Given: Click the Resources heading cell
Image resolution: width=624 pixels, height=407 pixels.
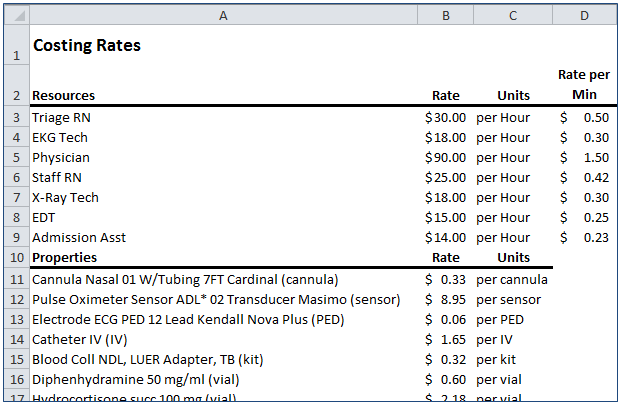Looking at the screenshot, I should [x=223, y=85].
